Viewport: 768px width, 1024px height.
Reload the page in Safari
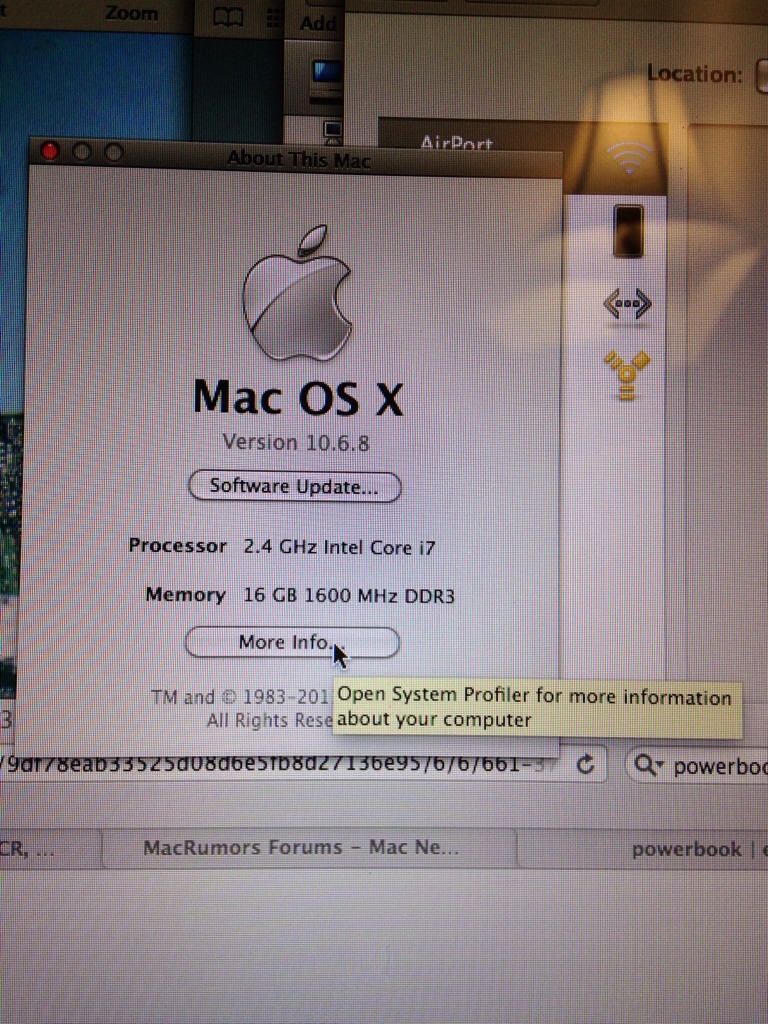(586, 763)
